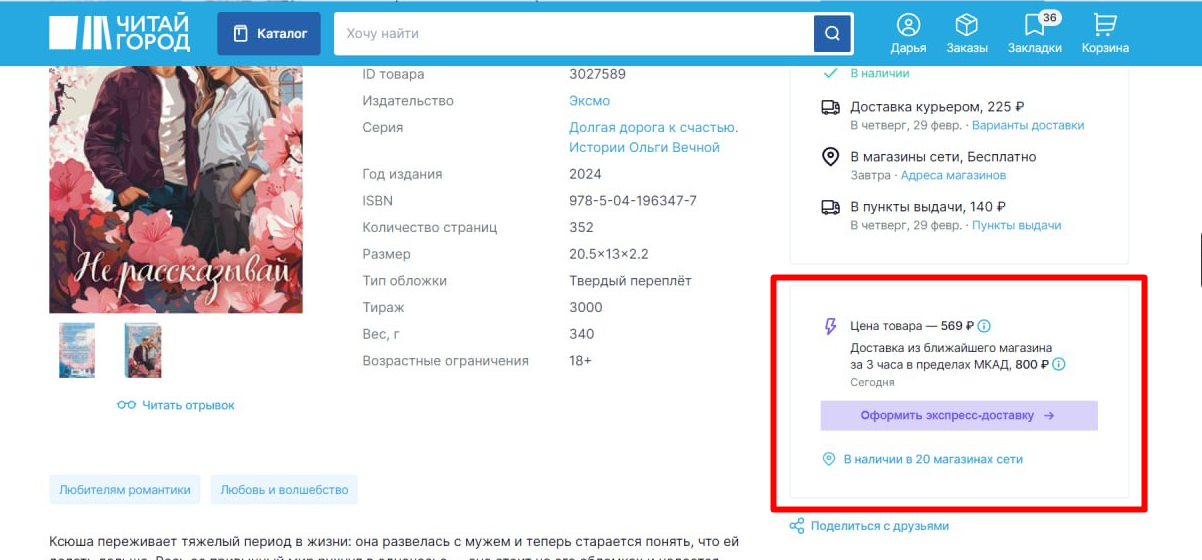Open Эксмо publisher link
The width and height of the screenshot is (1202, 560).
coord(589,101)
